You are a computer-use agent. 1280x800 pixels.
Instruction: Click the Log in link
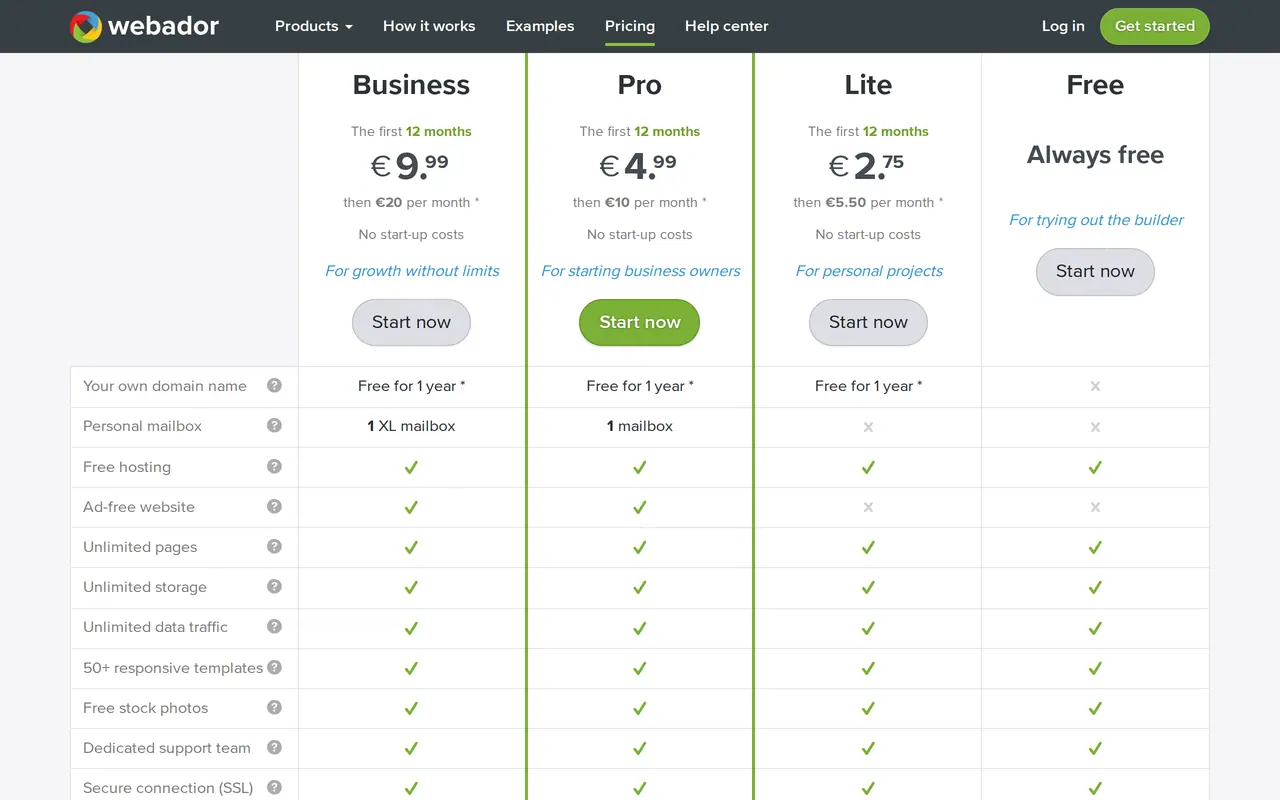(x=1063, y=26)
